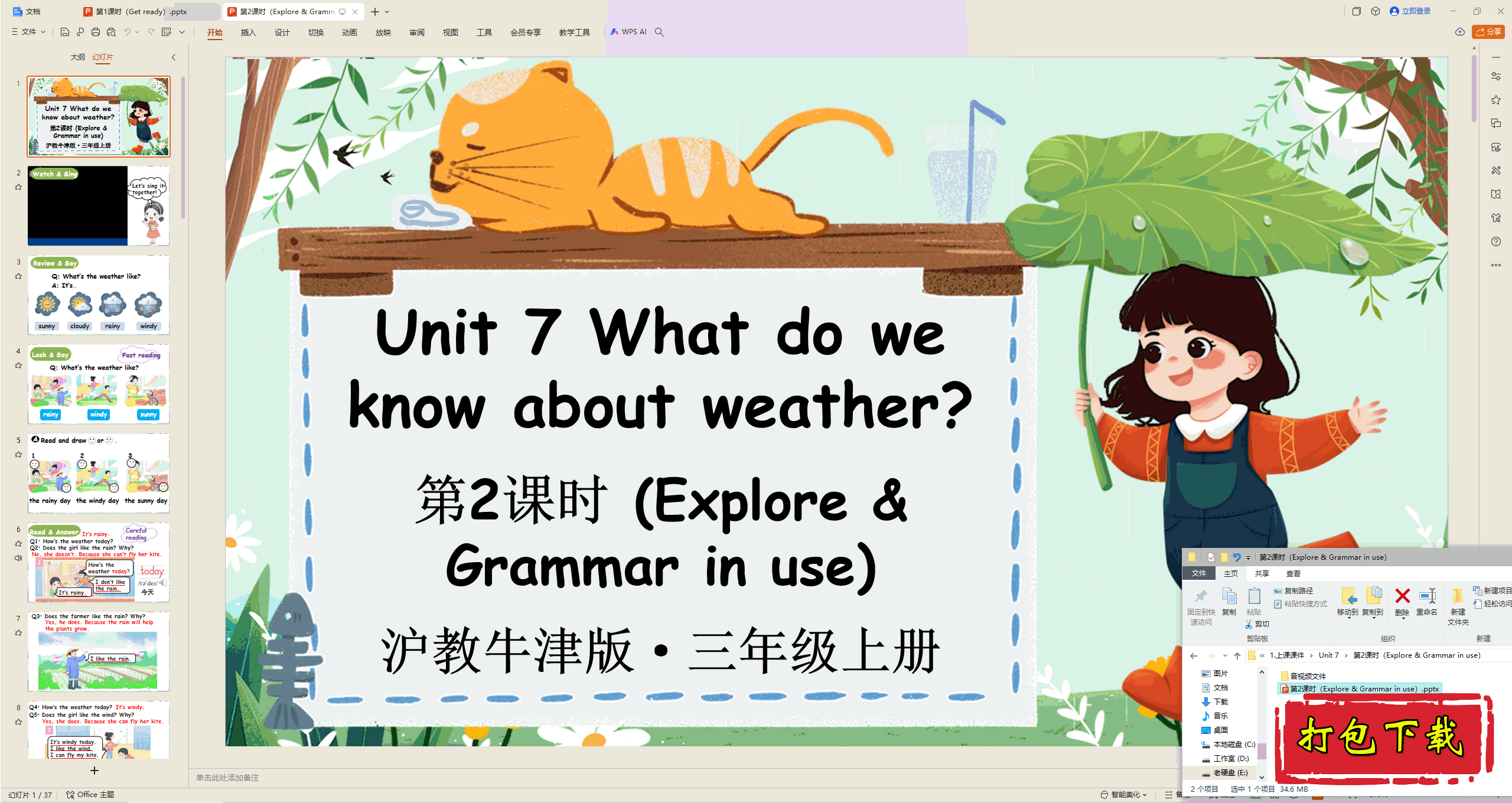The width and height of the screenshot is (1512, 803).
Task: Open the search magnifier next to WPS AI
Action: tap(659, 32)
